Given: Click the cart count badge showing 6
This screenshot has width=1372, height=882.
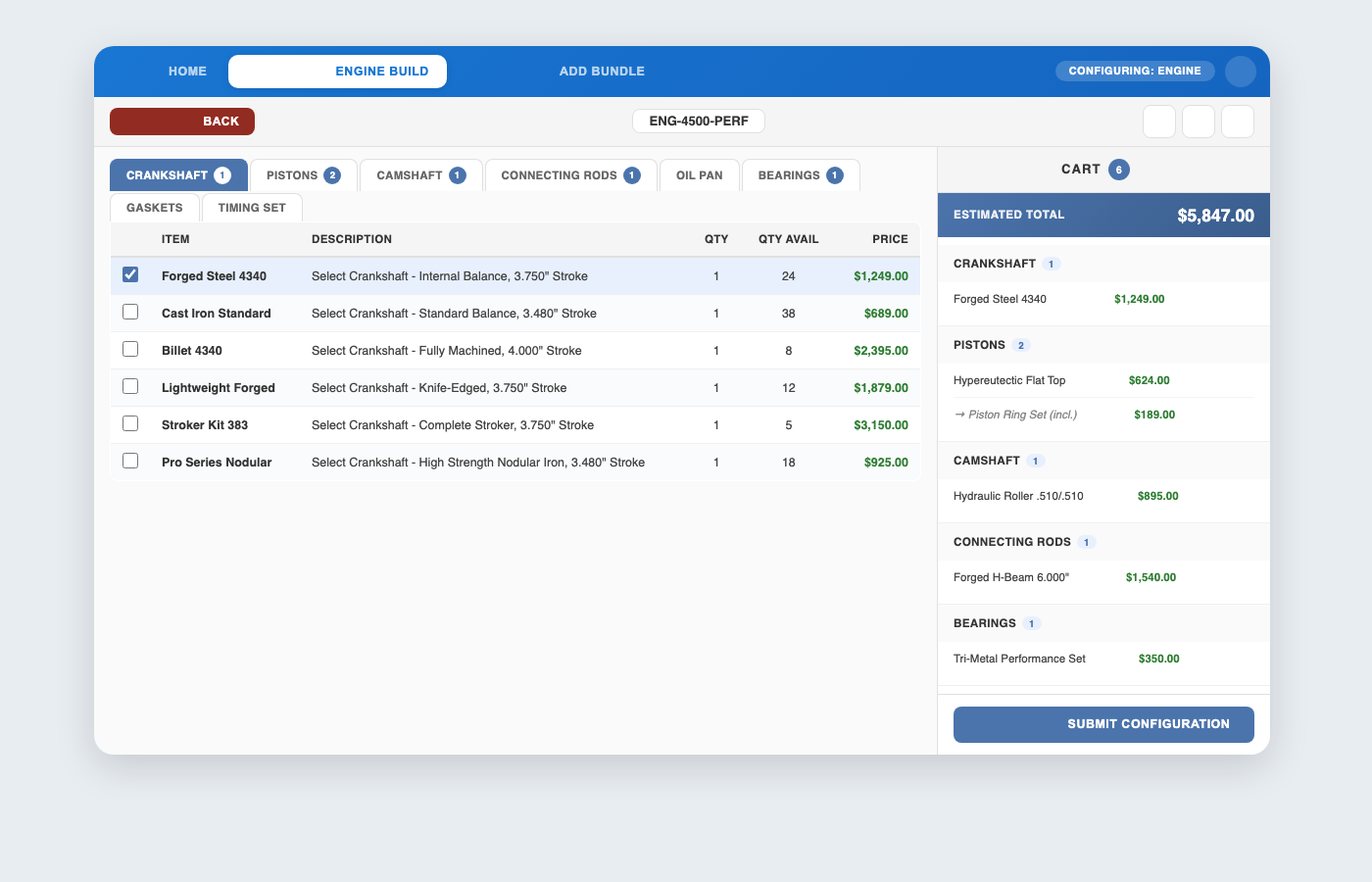Looking at the screenshot, I should (x=1121, y=169).
